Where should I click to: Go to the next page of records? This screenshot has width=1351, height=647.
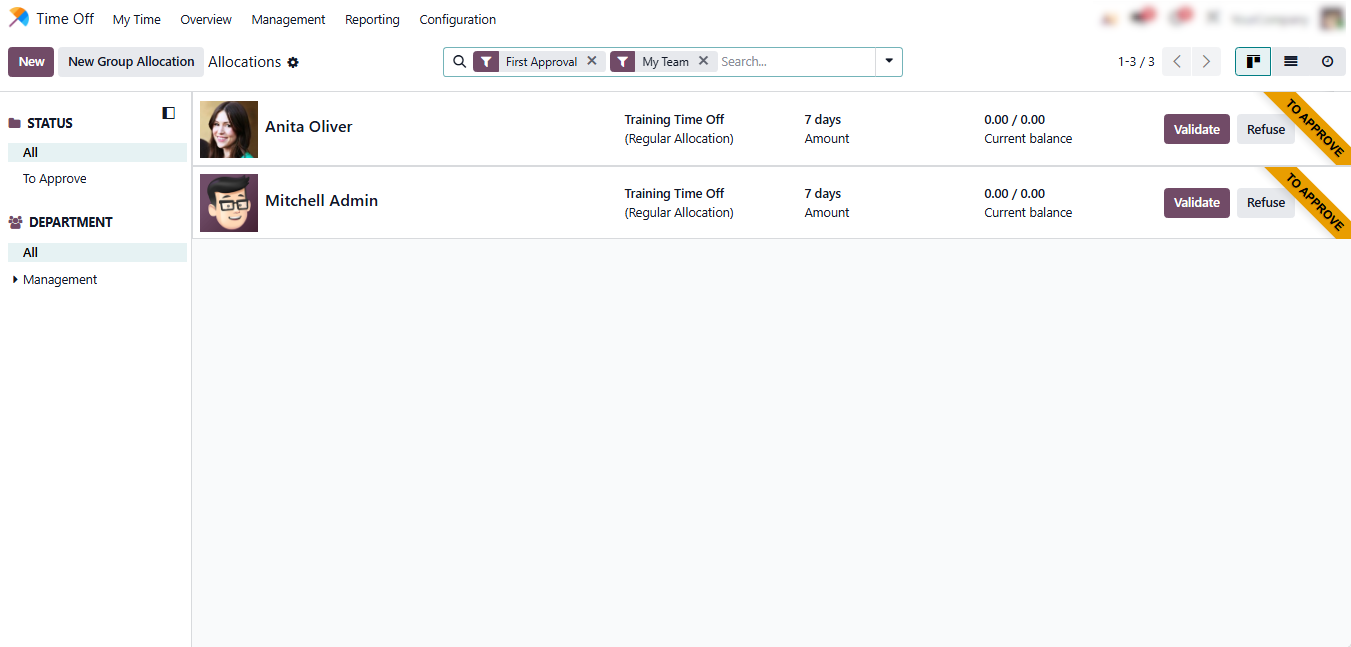(x=1207, y=62)
